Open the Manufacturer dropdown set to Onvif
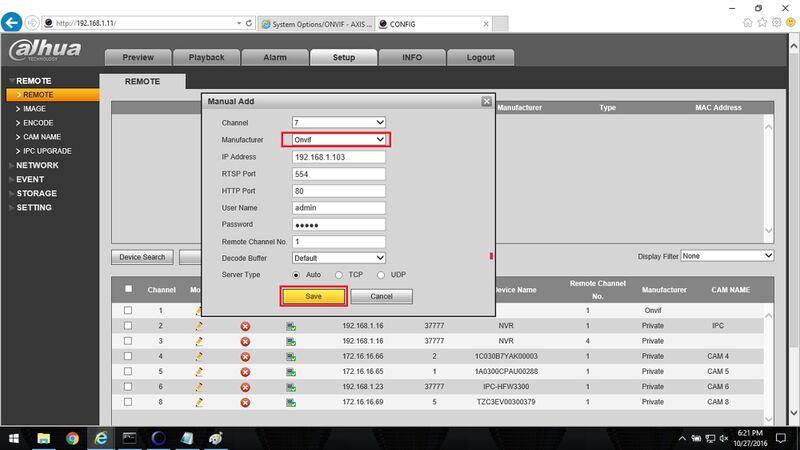This screenshot has width=800, height=450. click(x=338, y=139)
